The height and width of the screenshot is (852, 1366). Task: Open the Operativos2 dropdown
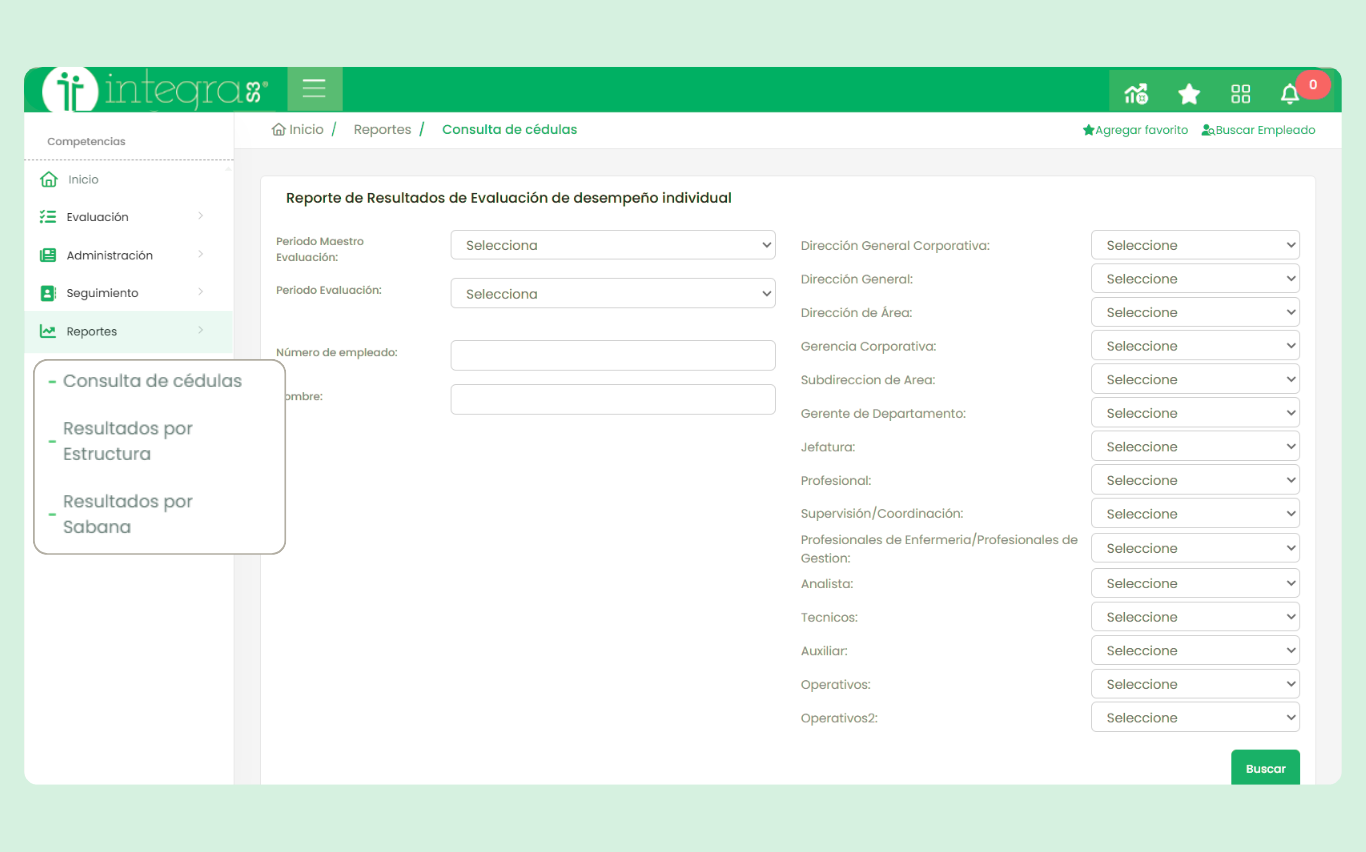click(1195, 718)
